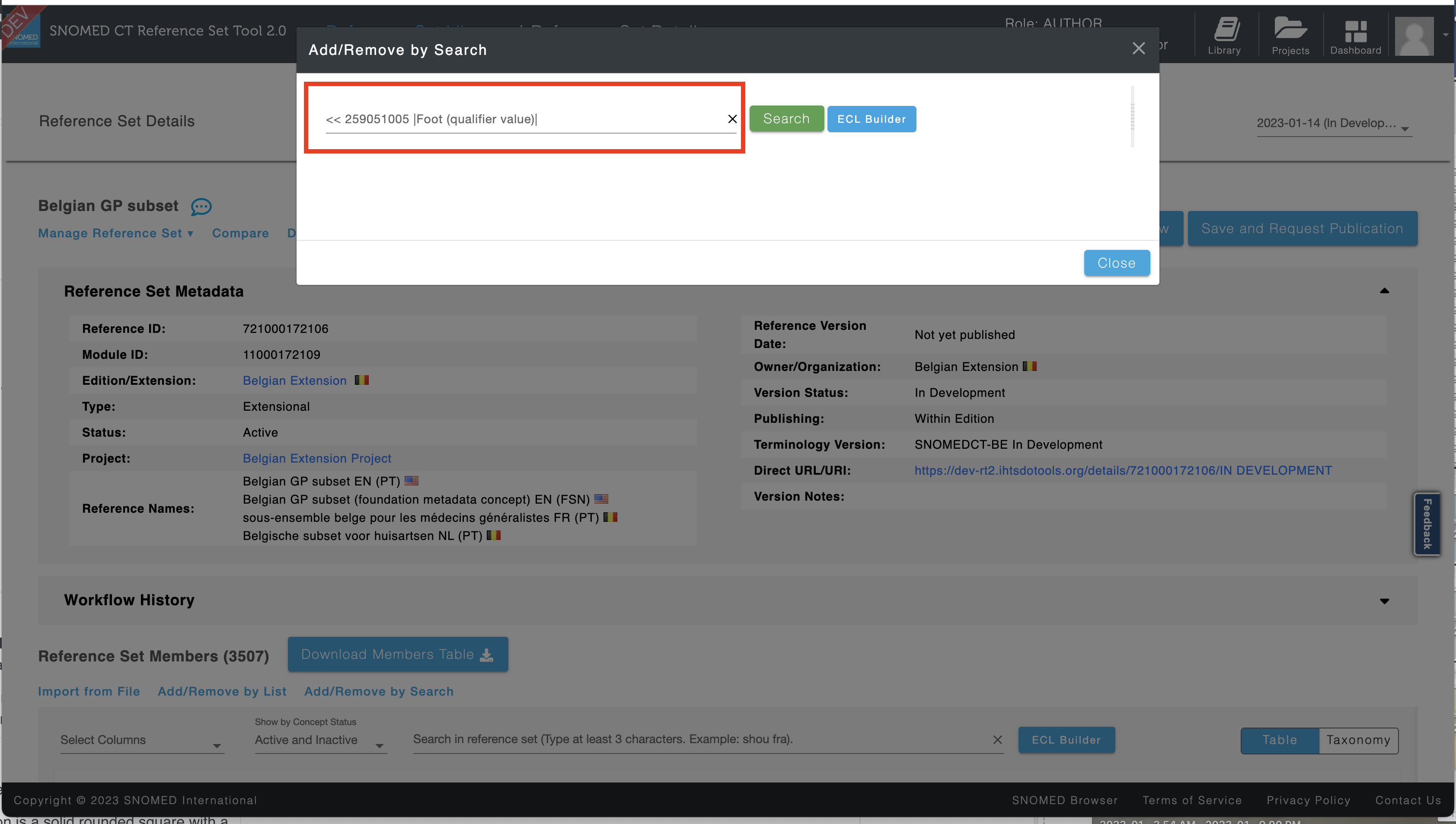Open the Projects folder icon
Viewport: 1456px width, 824px height.
[1290, 35]
